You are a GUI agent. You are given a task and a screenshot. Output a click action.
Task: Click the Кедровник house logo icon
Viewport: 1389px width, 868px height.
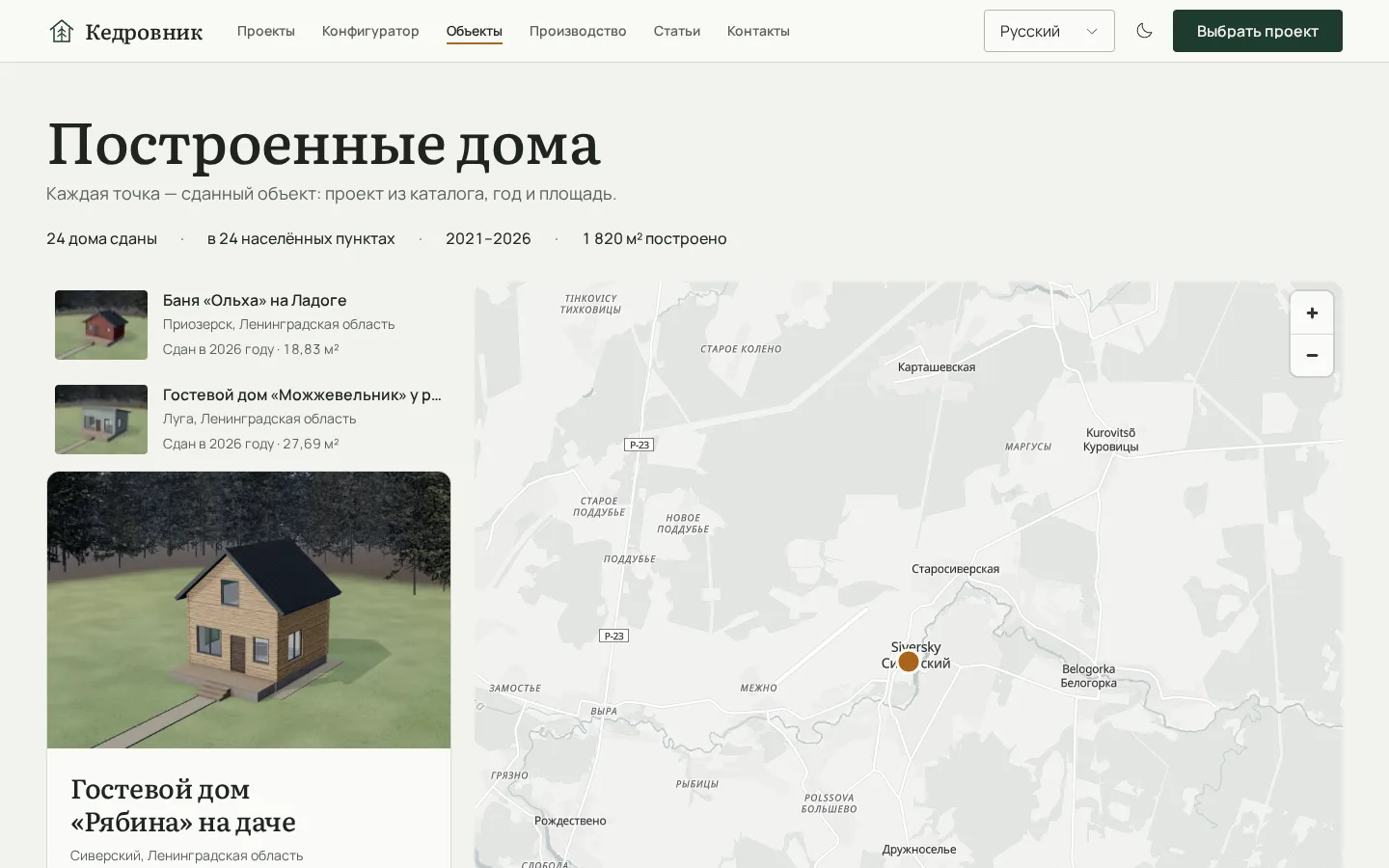pos(62,31)
